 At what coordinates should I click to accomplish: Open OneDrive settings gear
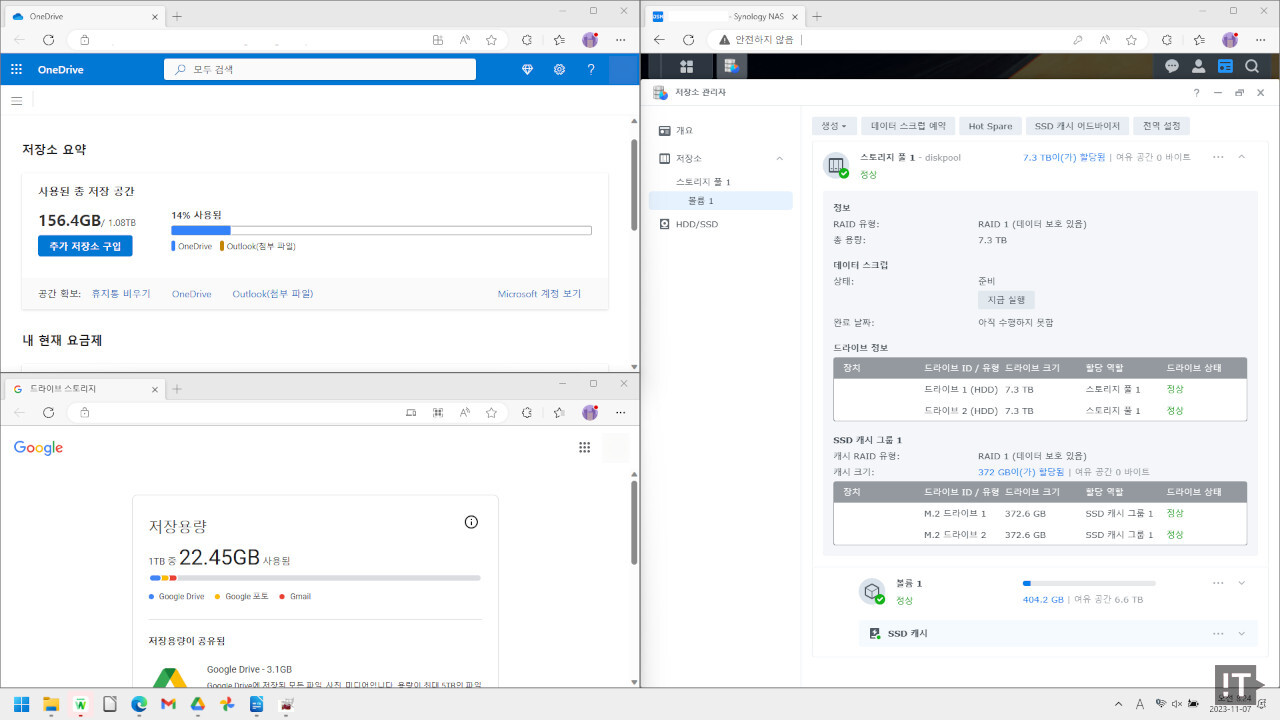click(x=559, y=69)
